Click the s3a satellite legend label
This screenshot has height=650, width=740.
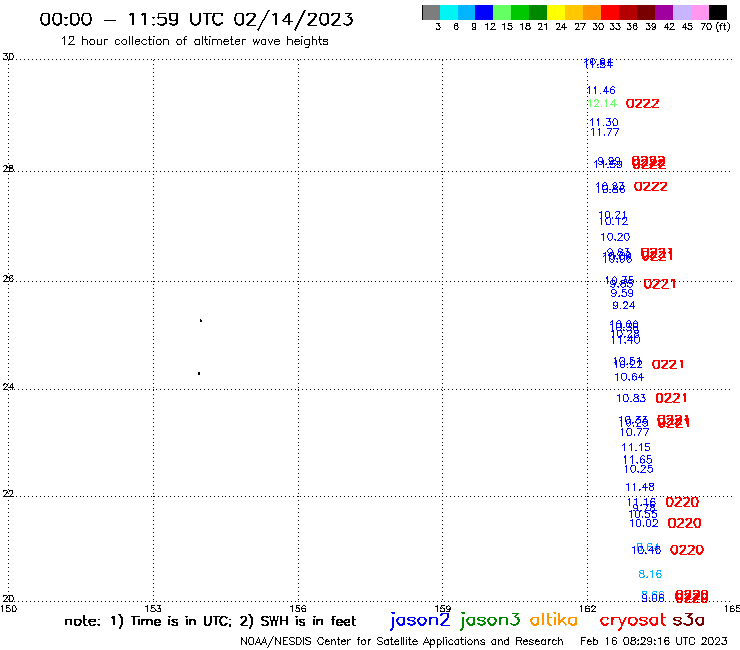click(x=688, y=620)
